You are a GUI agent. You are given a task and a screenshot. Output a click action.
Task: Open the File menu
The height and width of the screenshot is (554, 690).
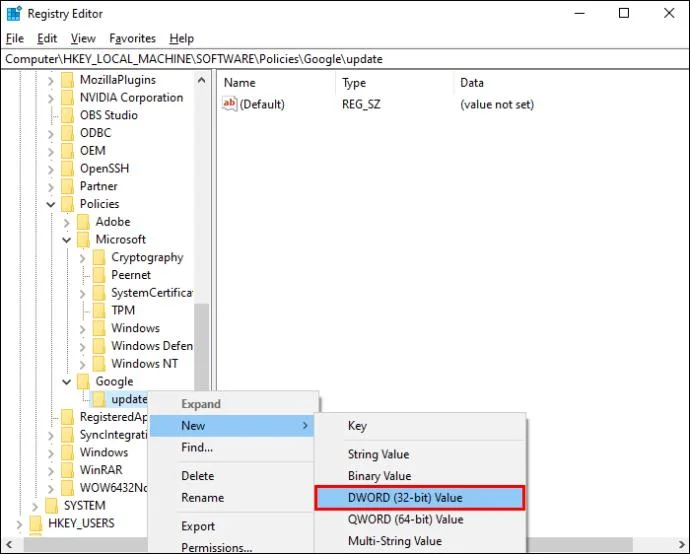click(15, 39)
